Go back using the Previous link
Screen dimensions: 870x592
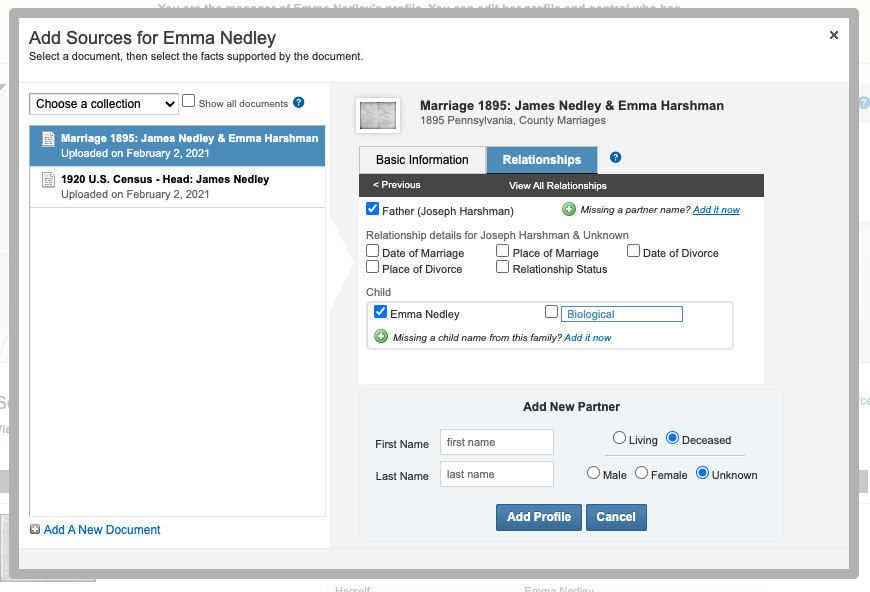click(x=397, y=185)
